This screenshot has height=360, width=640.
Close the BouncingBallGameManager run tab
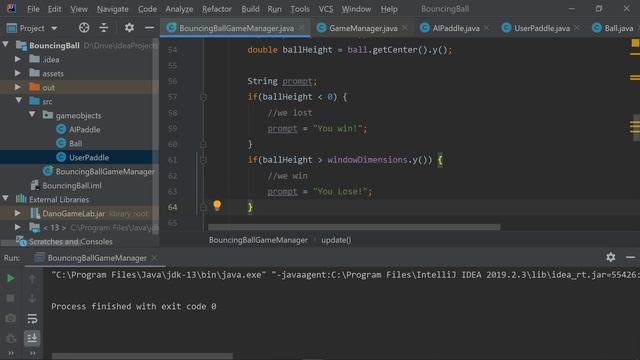[x=154, y=258]
